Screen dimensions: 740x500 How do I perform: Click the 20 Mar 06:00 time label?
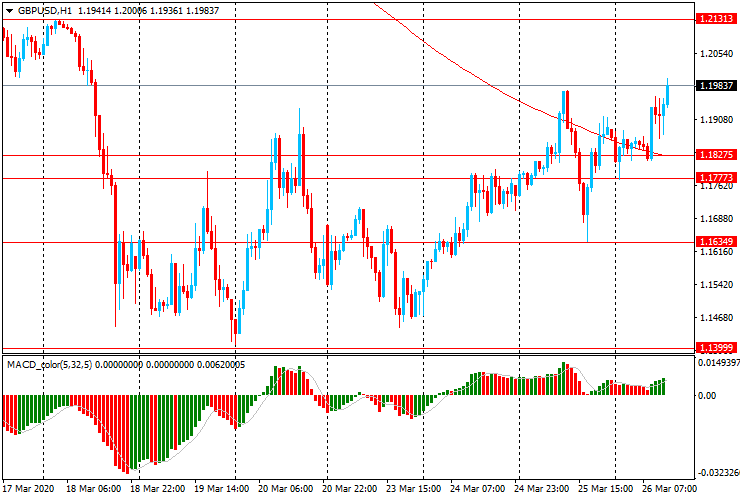point(286,488)
